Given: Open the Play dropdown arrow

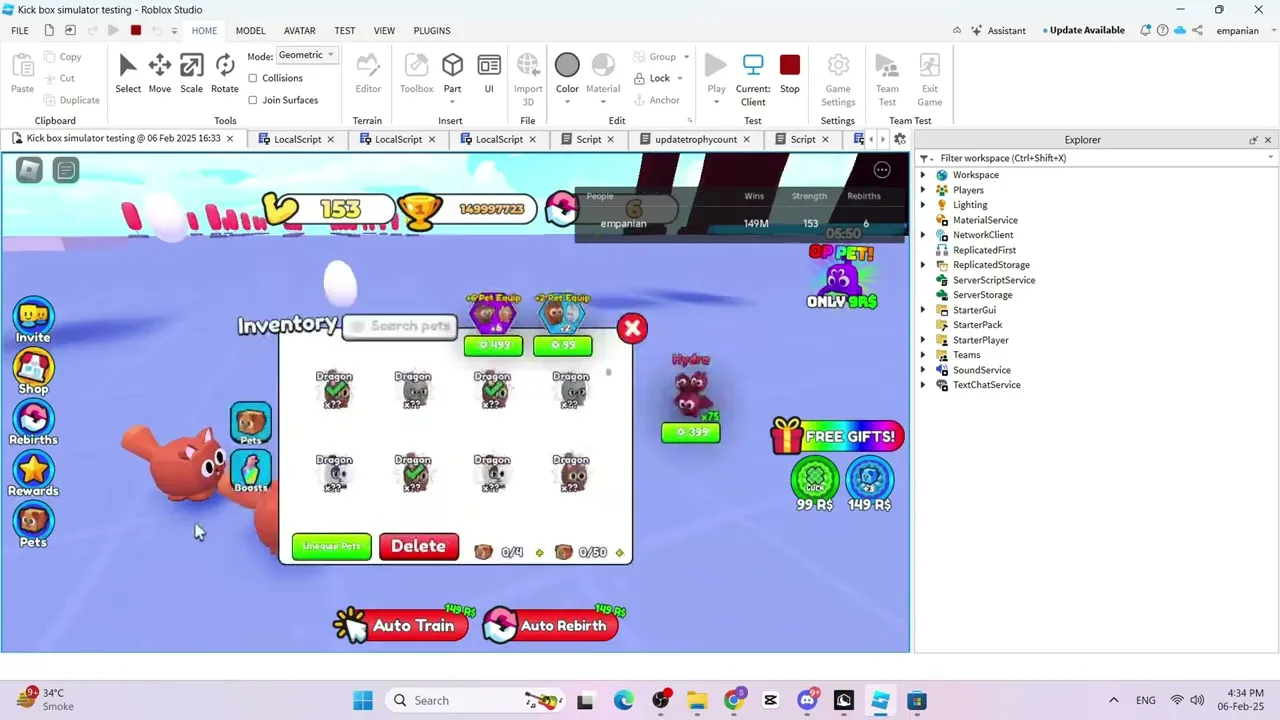Looking at the screenshot, I should click(x=716, y=101).
